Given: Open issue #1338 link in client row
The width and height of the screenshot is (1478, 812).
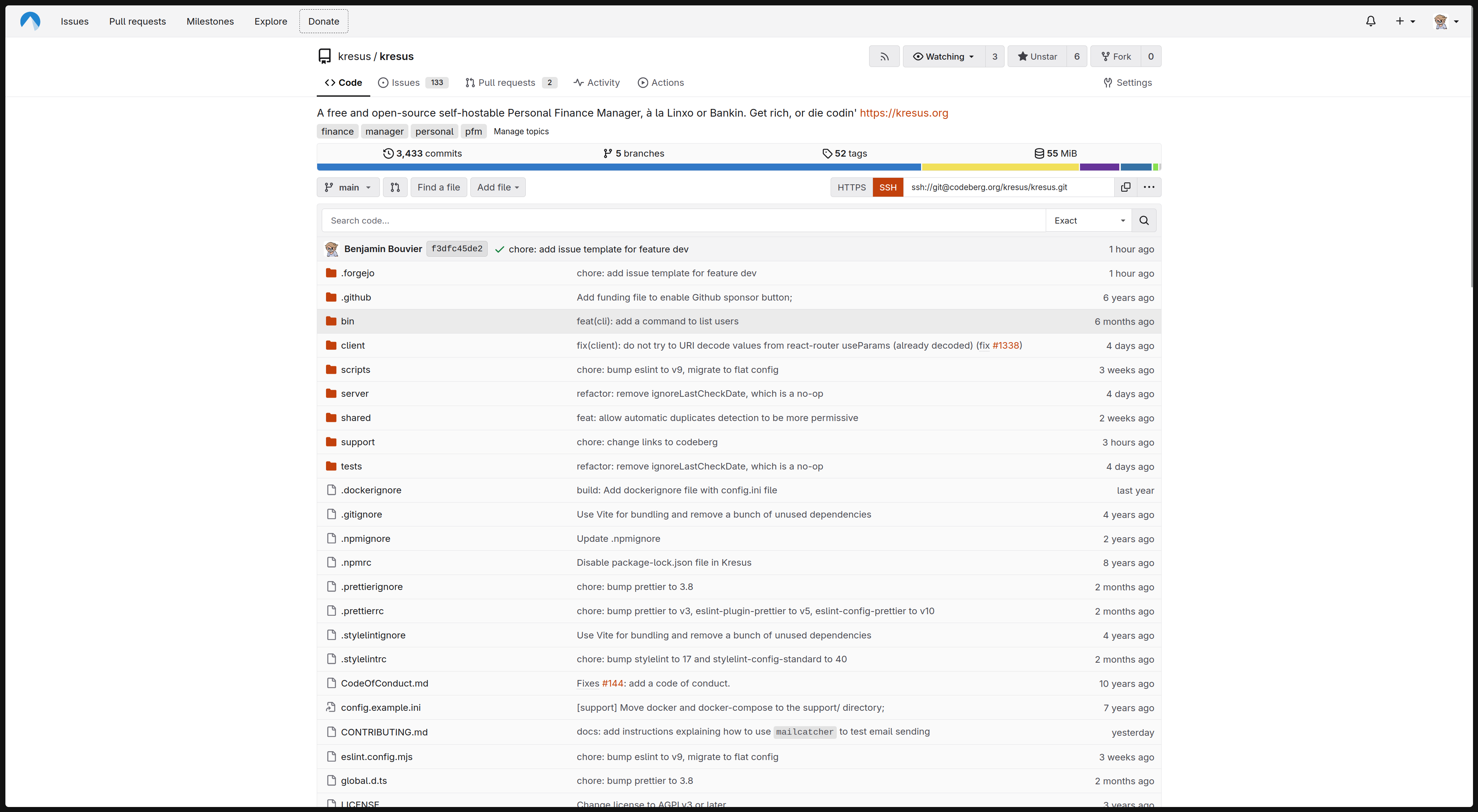Looking at the screenshot, I should 1006,346.
